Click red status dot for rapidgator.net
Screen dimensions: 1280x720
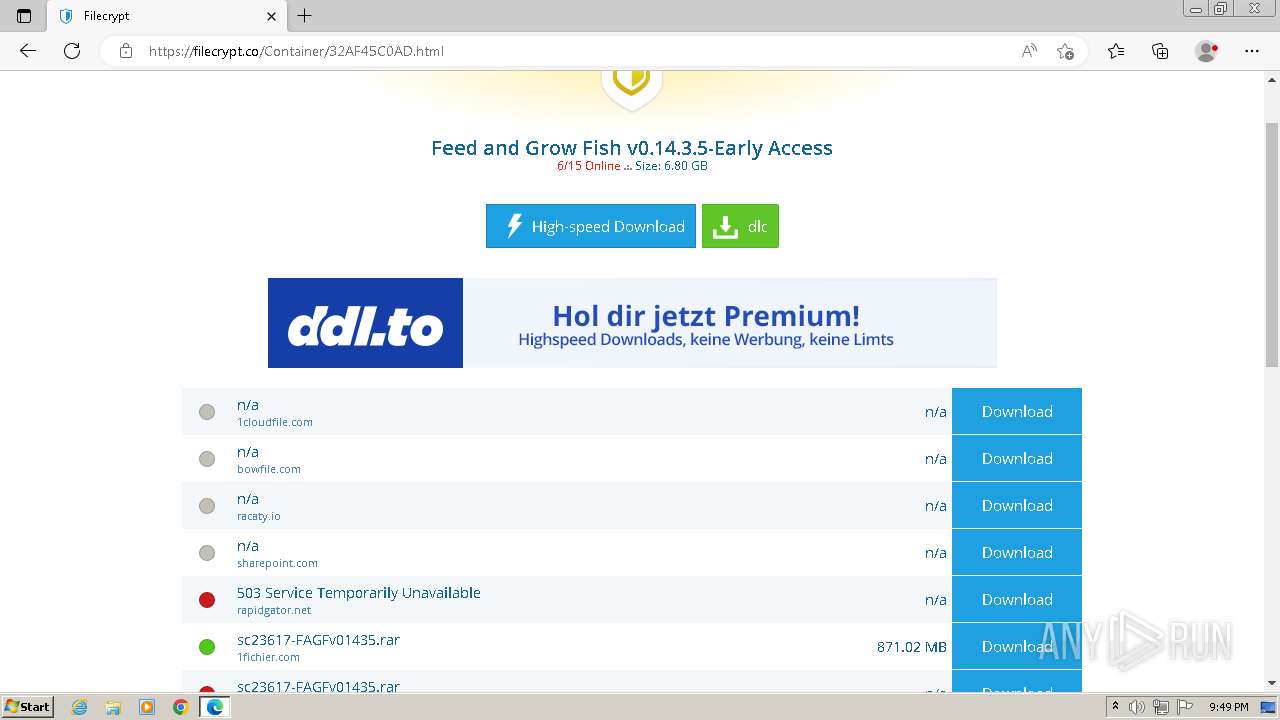pos(207,600)
